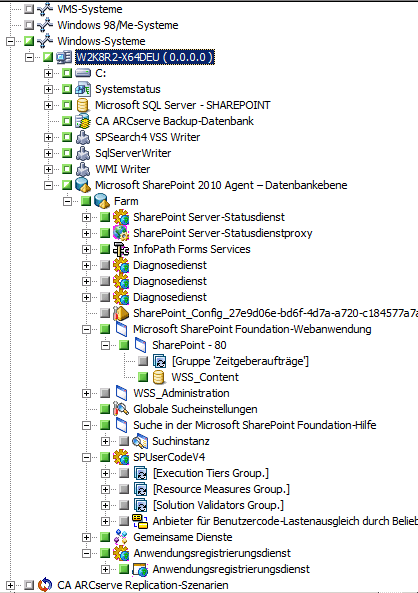Toggle the Suchinstanz selection box
The image size is (418, 593).
[x=124, y=441]
